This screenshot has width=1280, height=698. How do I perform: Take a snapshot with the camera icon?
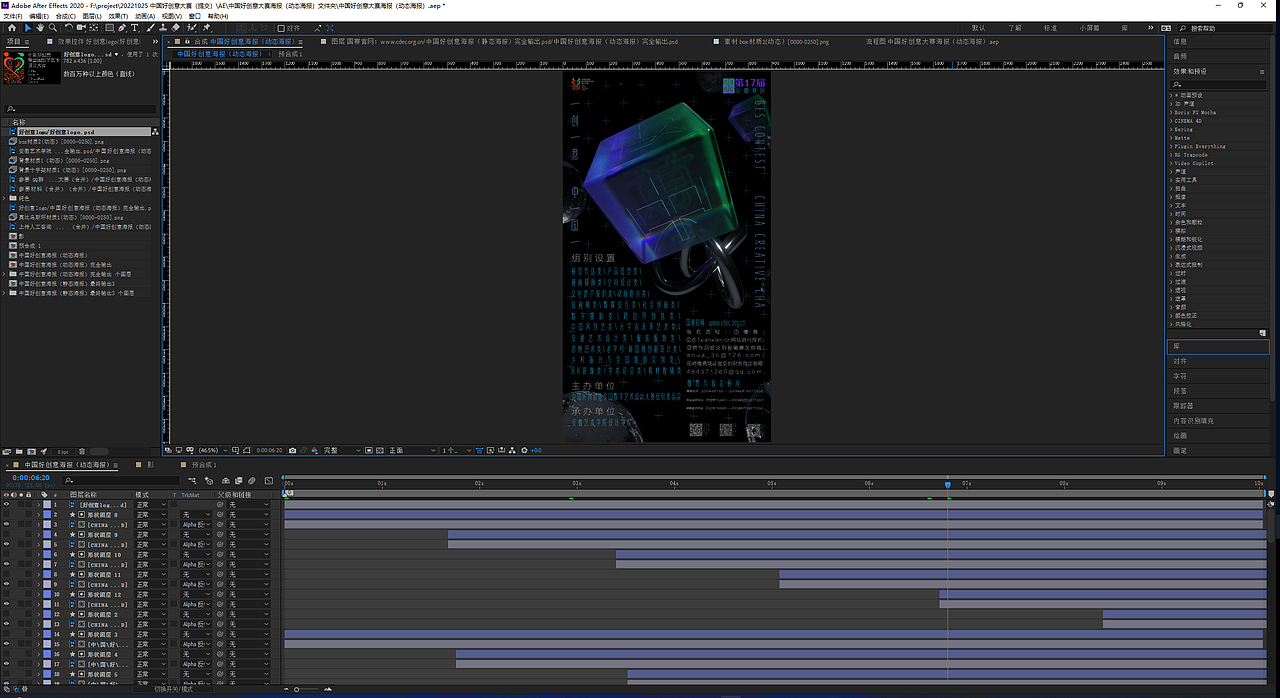coord(292,451)
